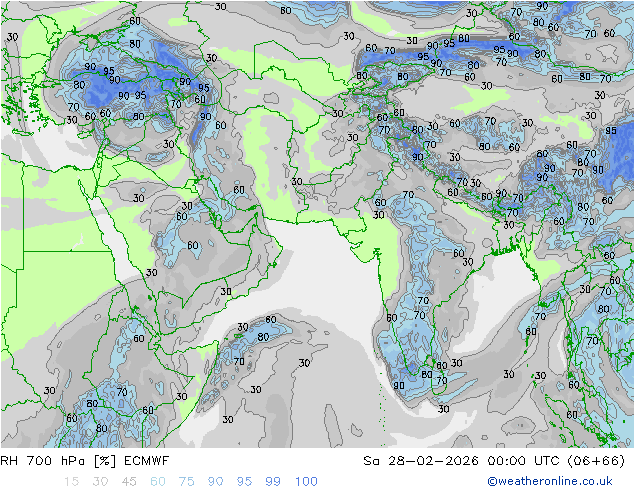Click the '00:00 UTC' time text

click(x=524, y=460)
